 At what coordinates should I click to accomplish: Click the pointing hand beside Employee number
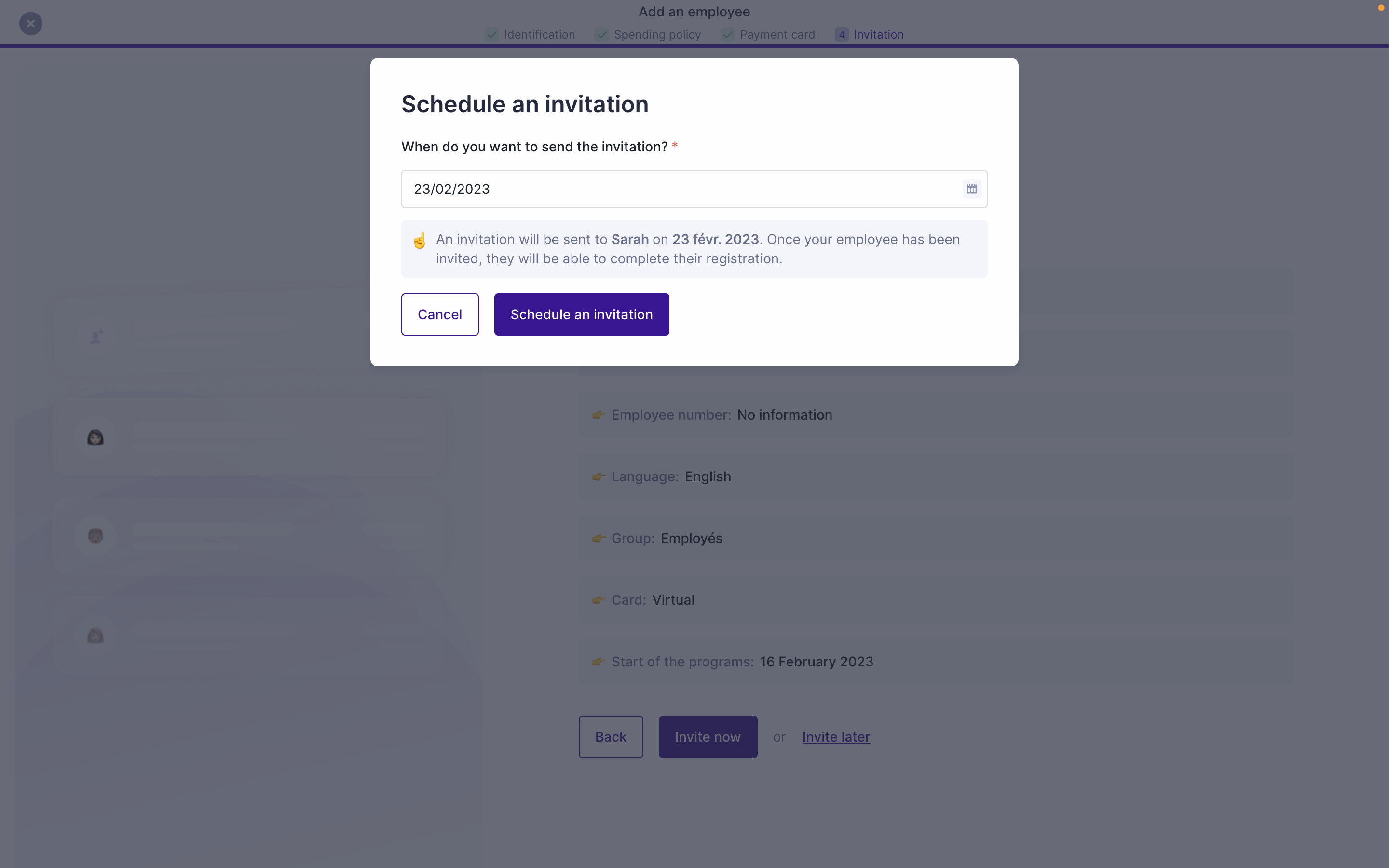599,415
